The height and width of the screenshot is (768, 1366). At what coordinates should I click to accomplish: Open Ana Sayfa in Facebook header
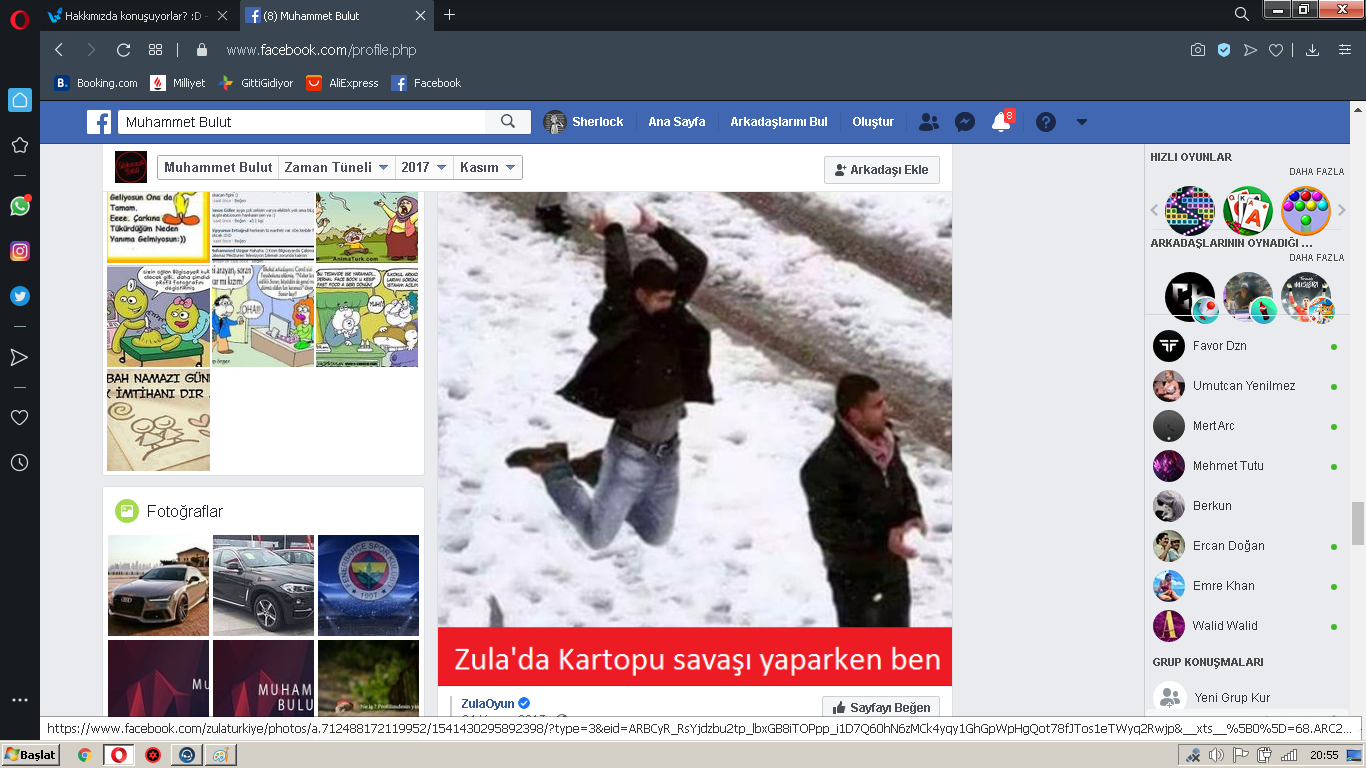pos(677,122)
